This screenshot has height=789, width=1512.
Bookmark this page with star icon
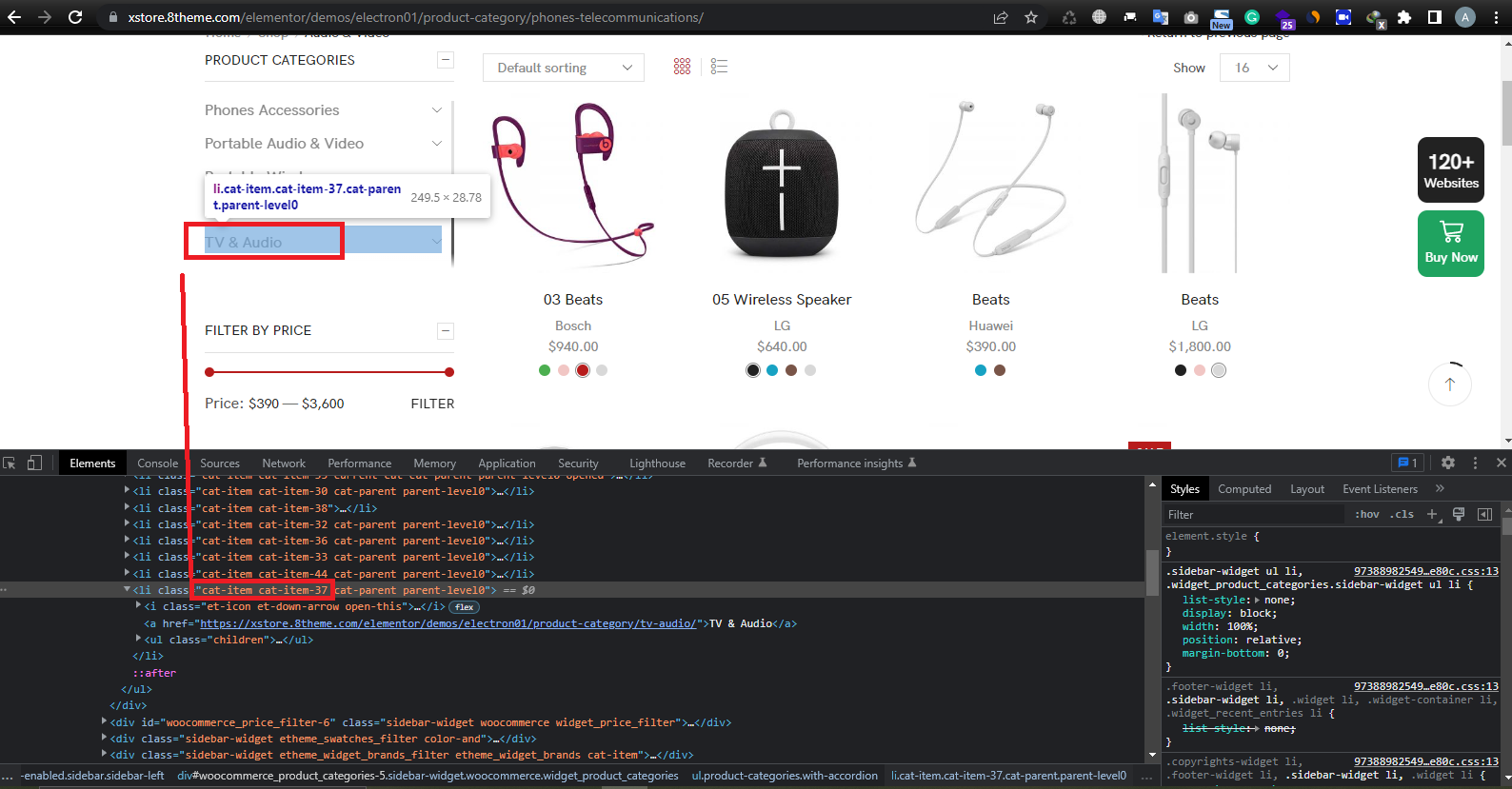(1031, 17)
